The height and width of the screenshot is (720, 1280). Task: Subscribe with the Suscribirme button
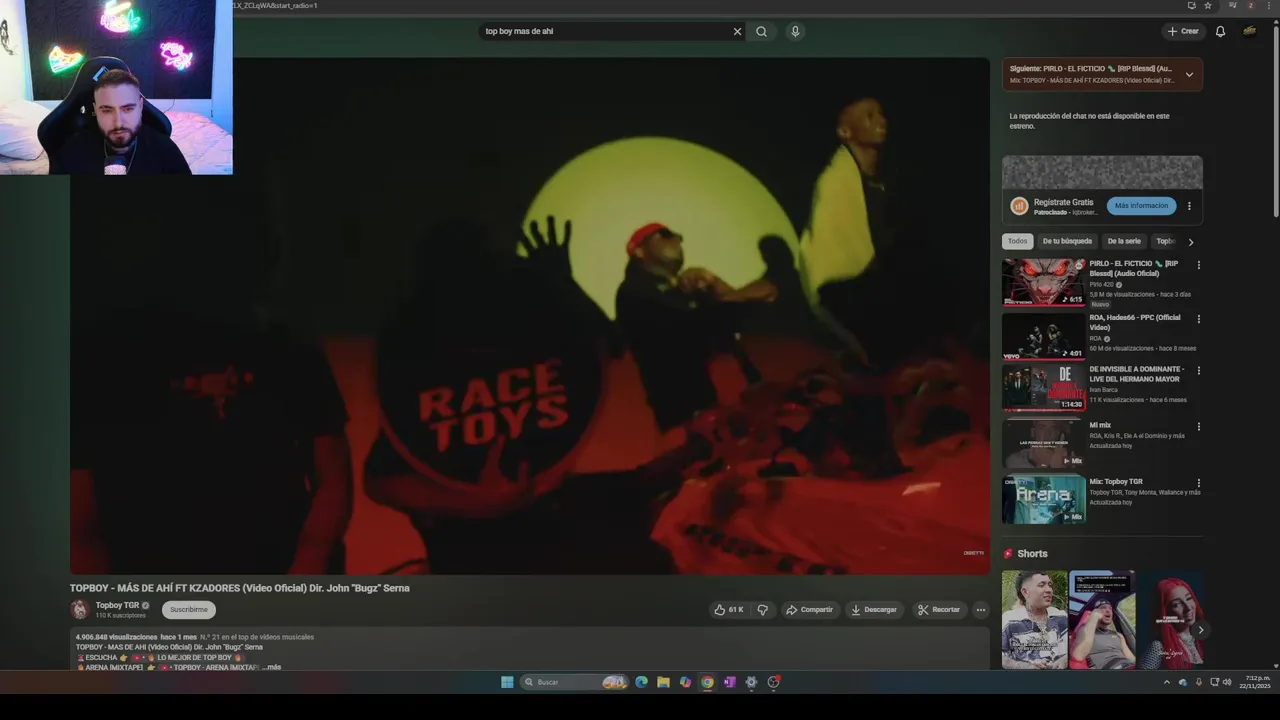click(189, 609)
